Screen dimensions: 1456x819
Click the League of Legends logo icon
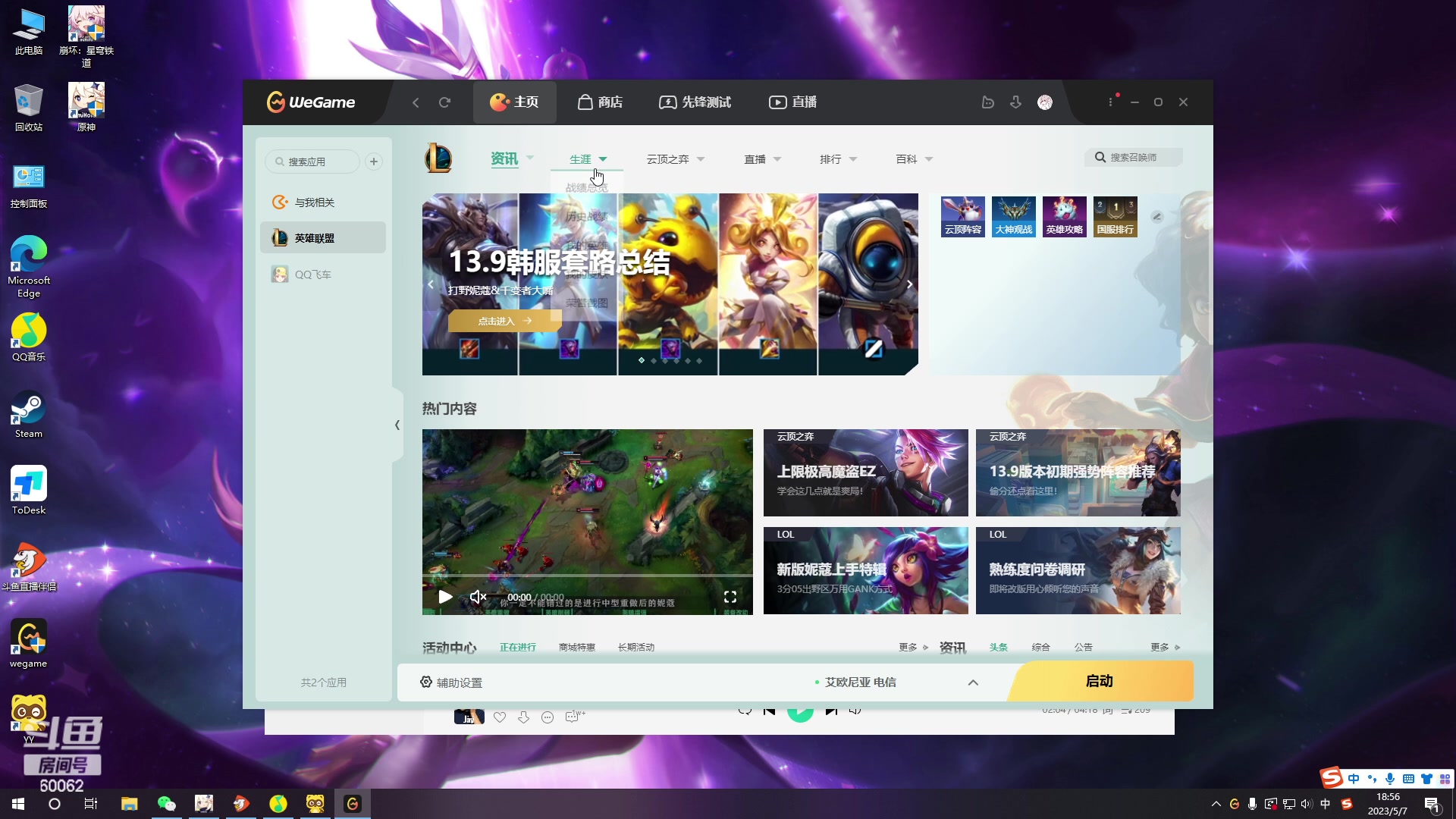[438, 158]
